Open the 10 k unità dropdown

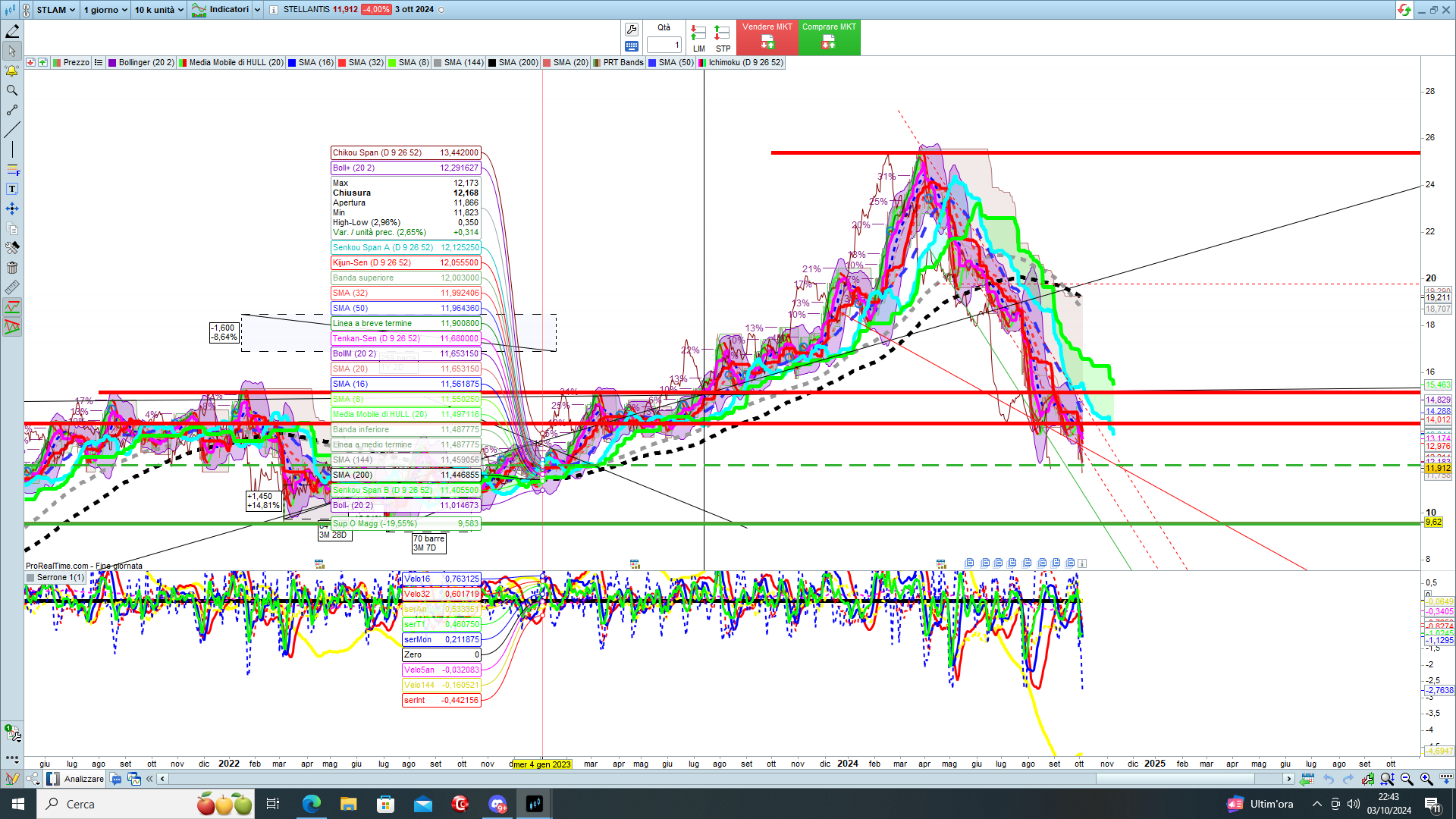[159, 10]
